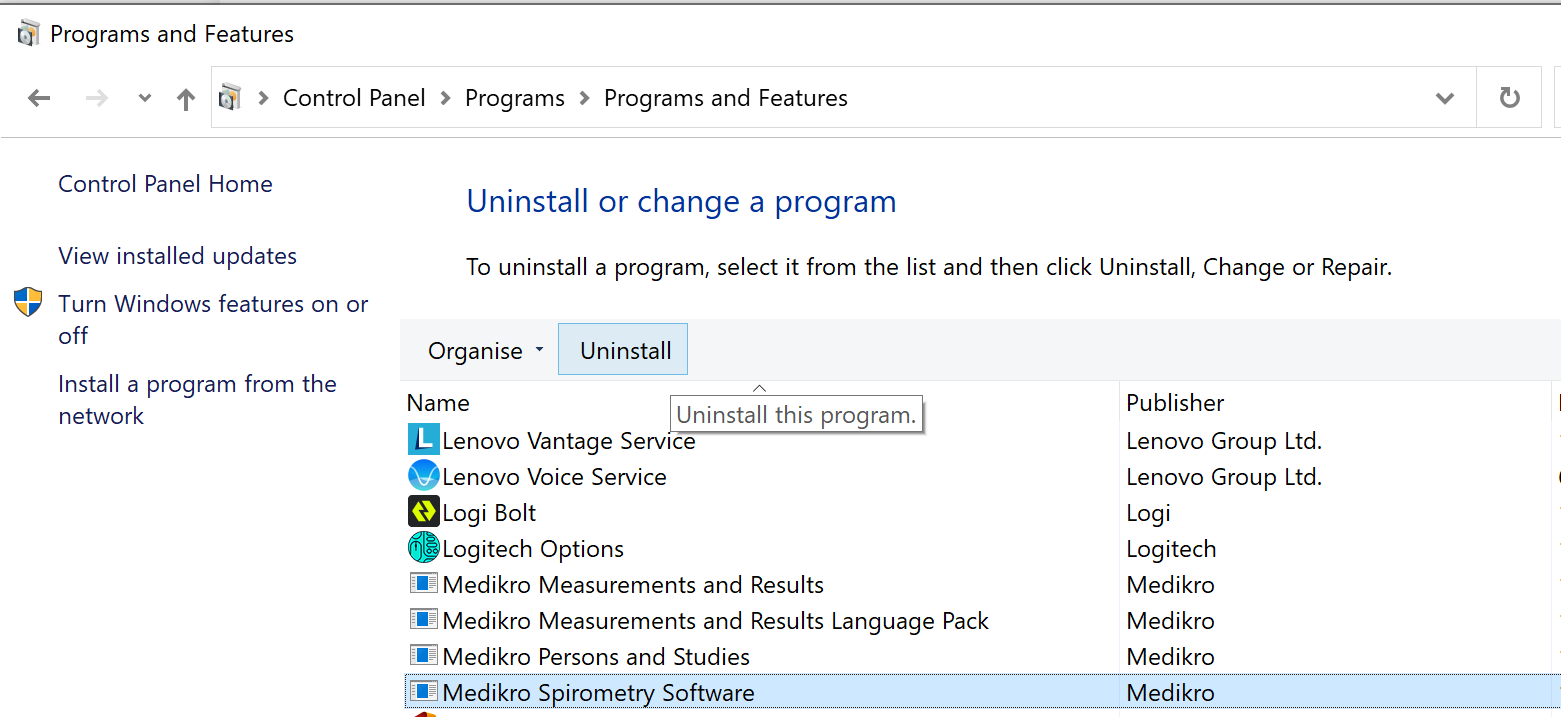
Task: Open the View installed updates link
Action: 177,256
